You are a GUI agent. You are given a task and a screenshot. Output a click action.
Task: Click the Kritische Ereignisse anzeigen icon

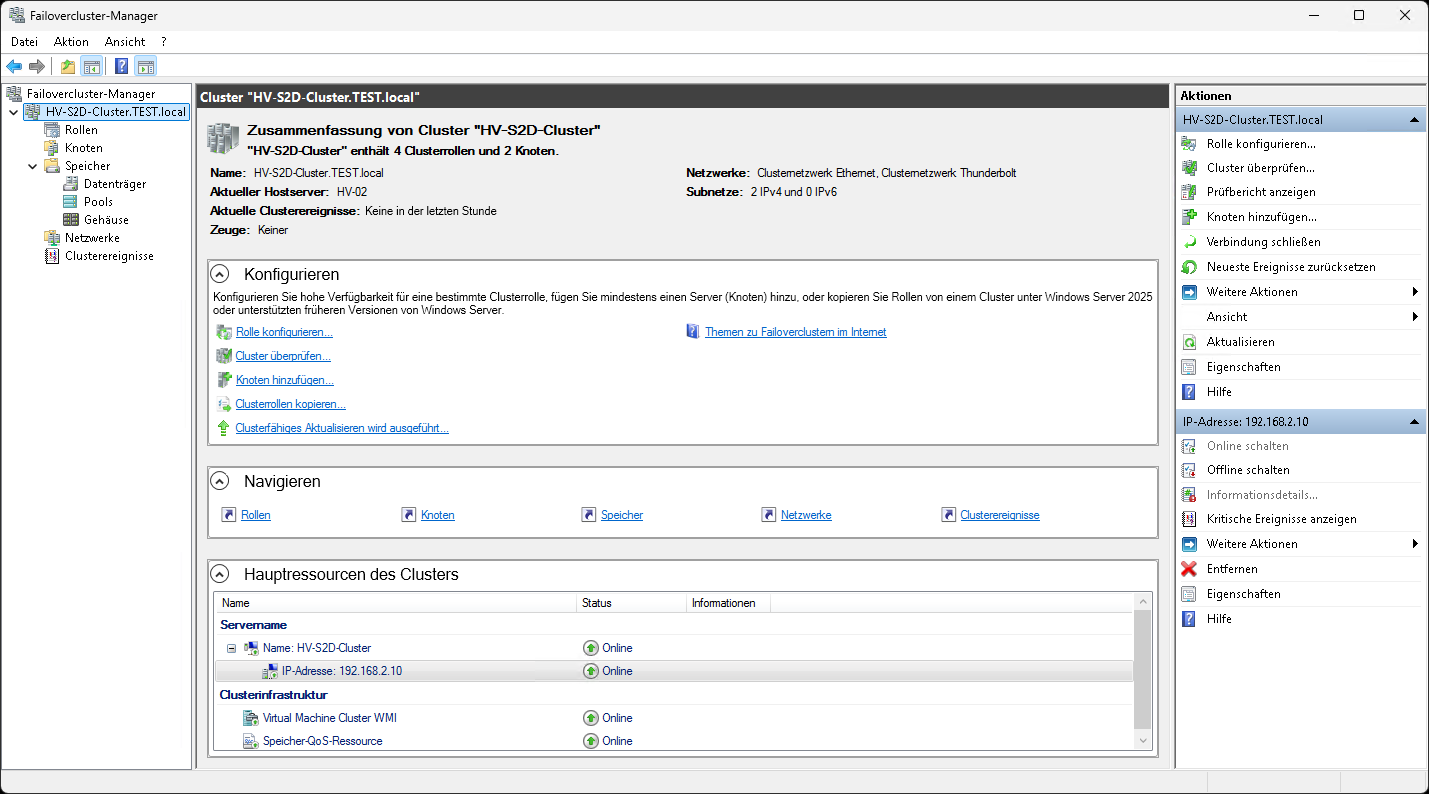tap(1189, 519)
